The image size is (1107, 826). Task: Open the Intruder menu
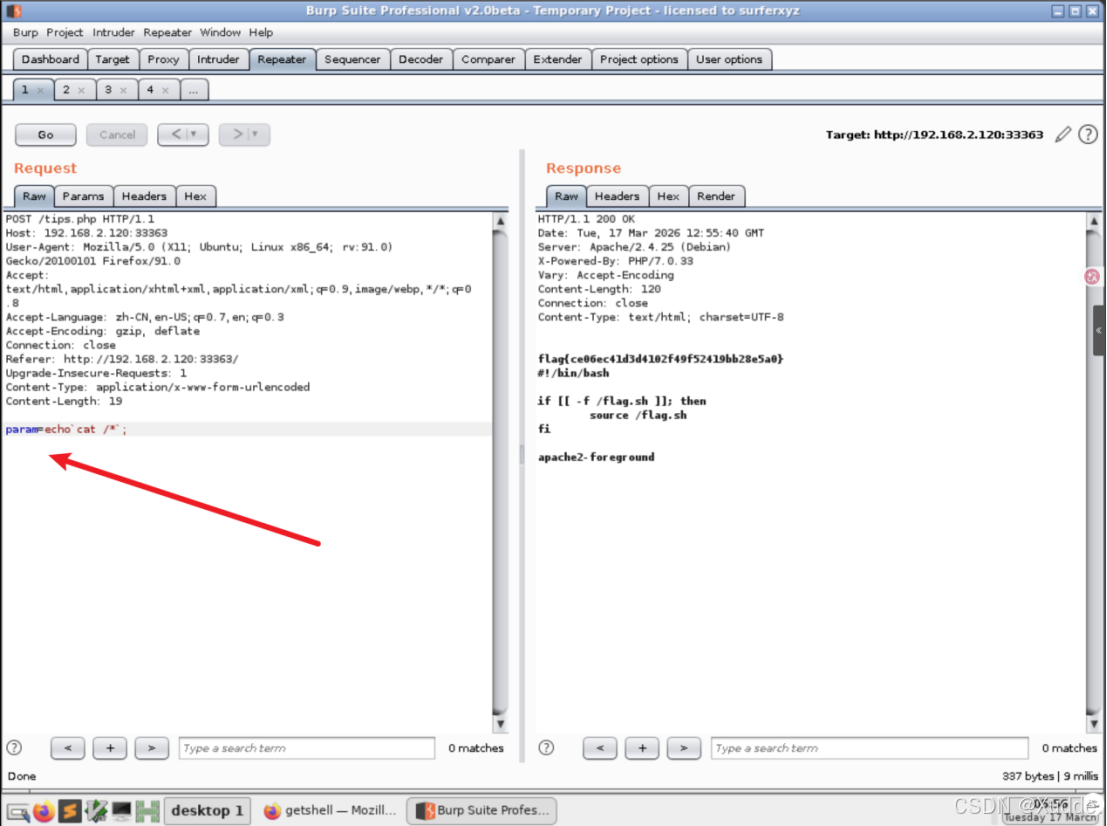tap(114, 32)
